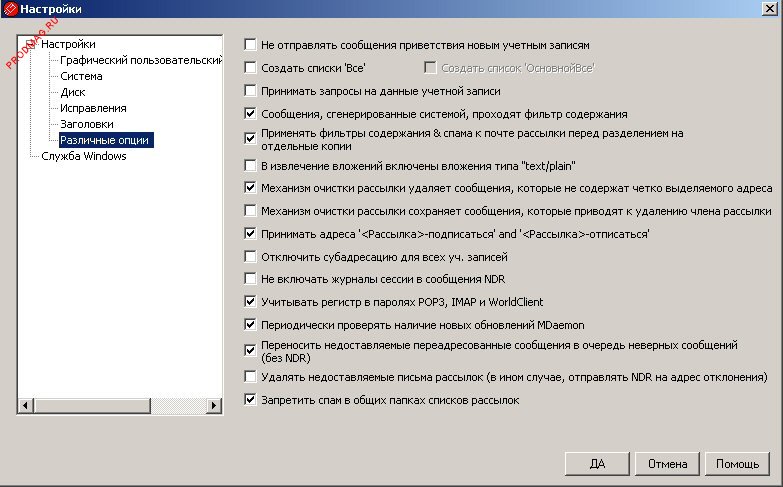This screenshot has width=783, height=487.
Task: Click the MDaemon icon in title bar
Action: [10, 9]
